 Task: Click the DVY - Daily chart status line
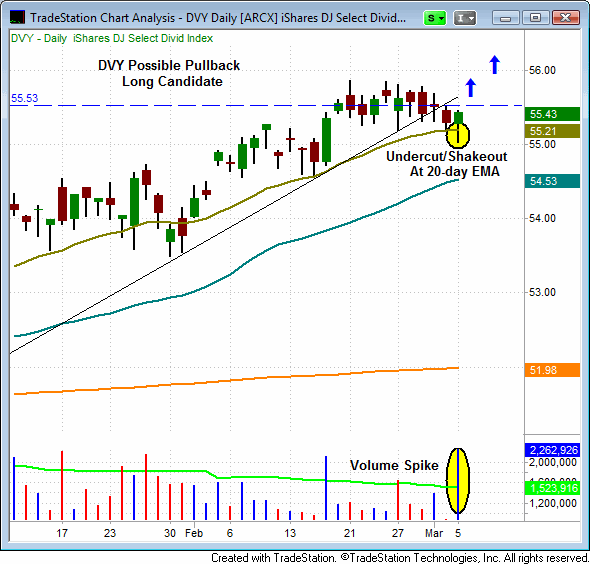point(112,38)
